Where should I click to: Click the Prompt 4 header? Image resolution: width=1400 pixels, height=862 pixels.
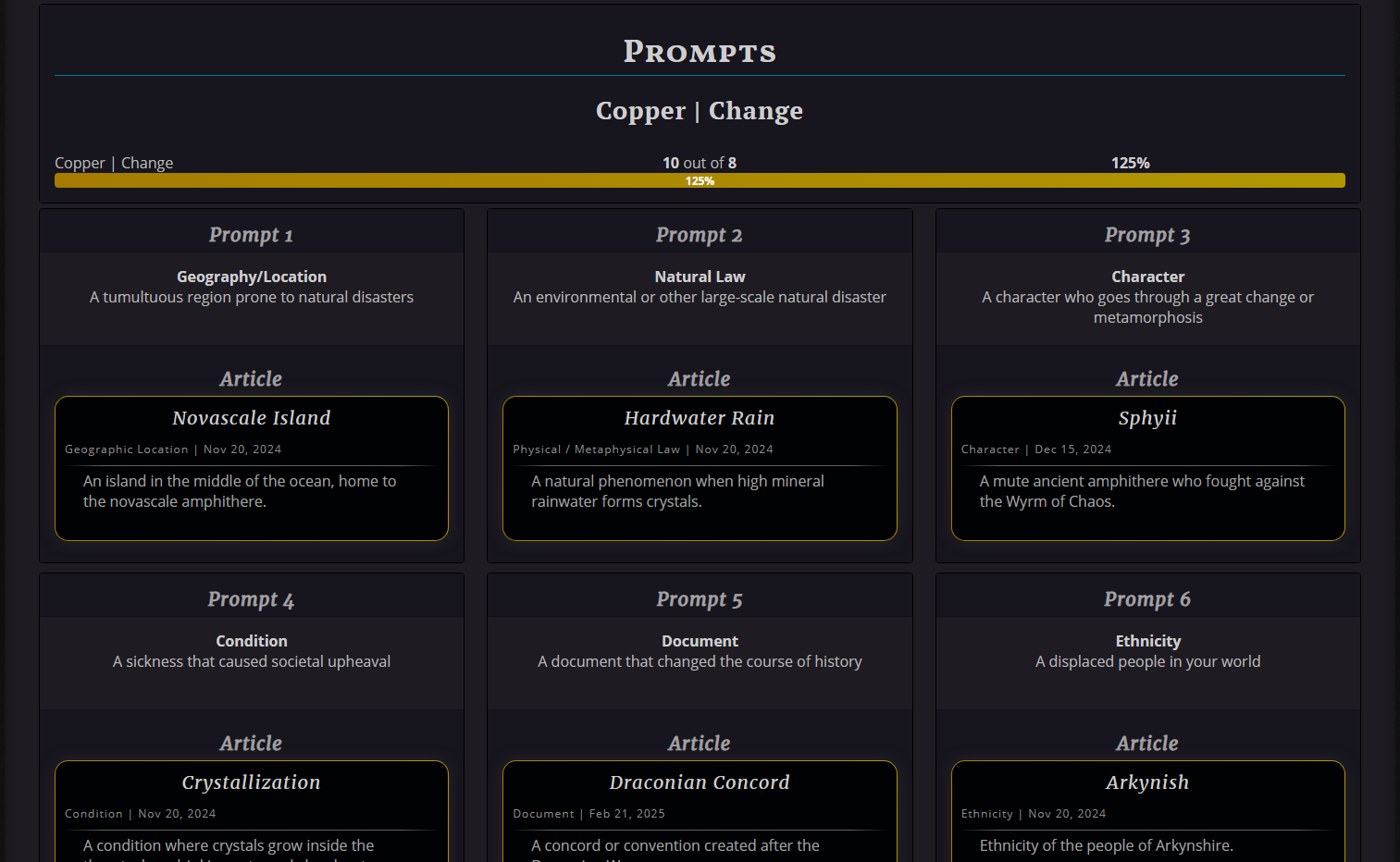point(251,599)
